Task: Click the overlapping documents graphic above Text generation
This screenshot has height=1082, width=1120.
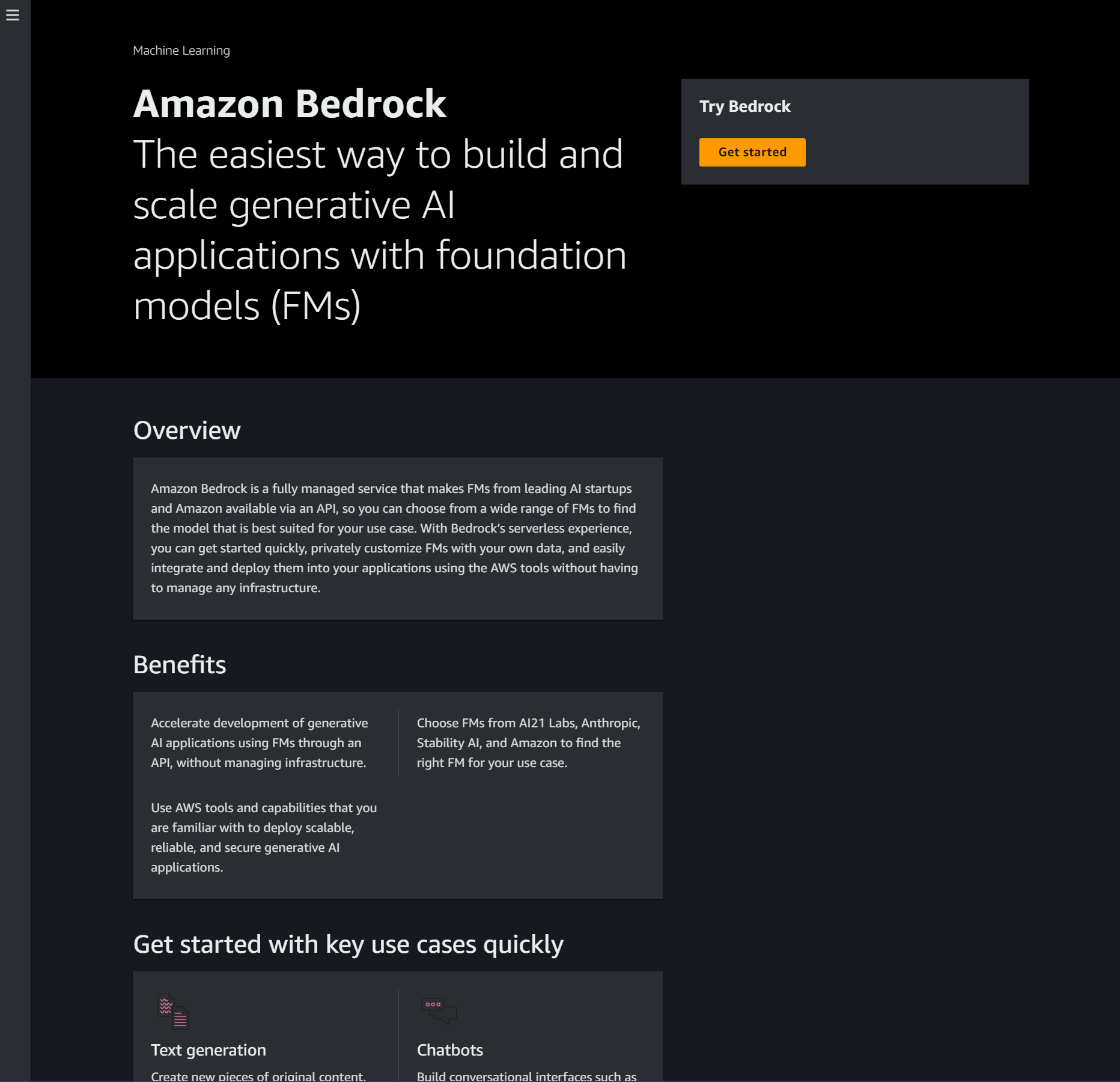Action: [x=172, y=1012]
